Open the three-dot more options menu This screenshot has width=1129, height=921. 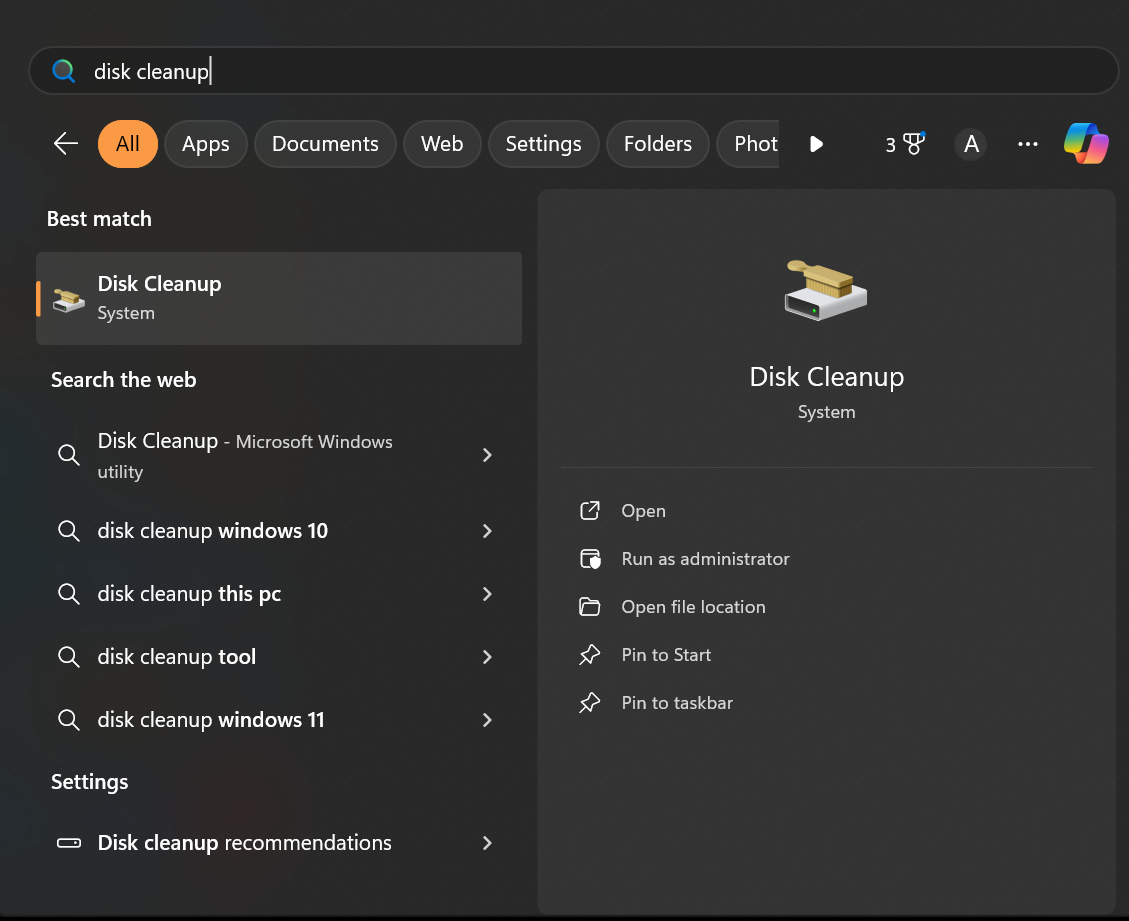pos(1027,144)
